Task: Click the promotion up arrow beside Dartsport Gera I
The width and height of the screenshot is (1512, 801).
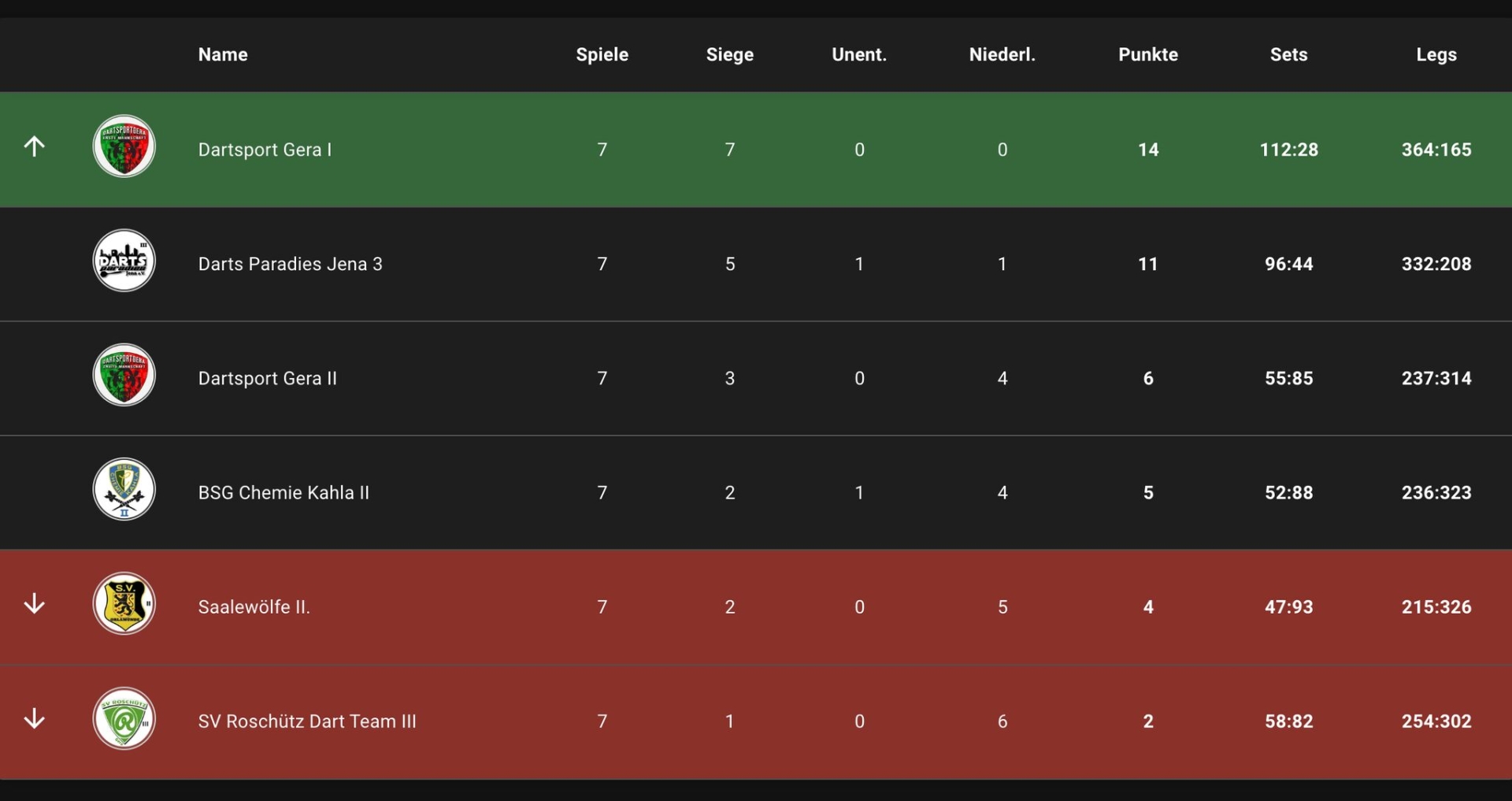Action: (34, 146)
